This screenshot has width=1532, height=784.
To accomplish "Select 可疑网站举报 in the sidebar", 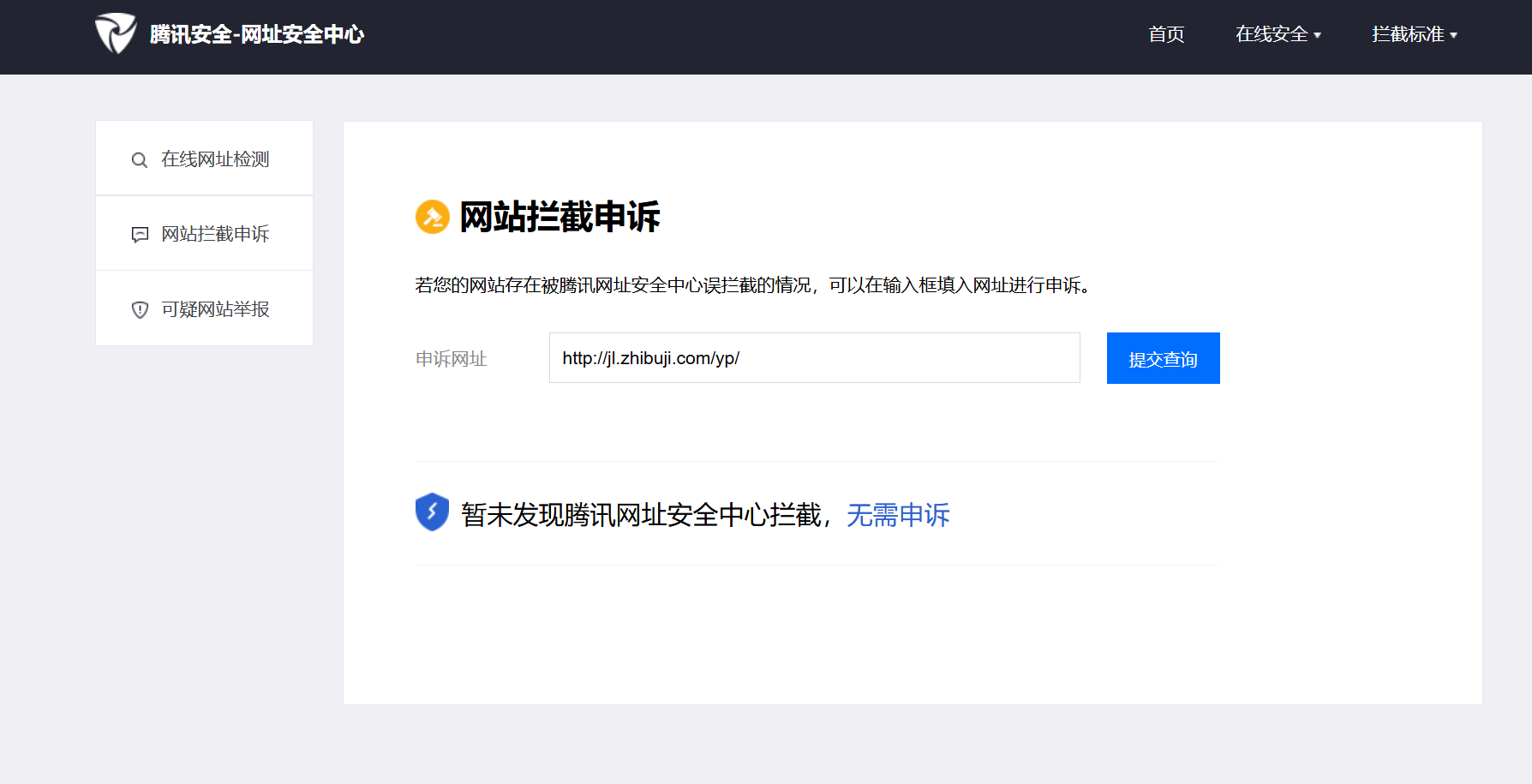I will coord(204,308).
